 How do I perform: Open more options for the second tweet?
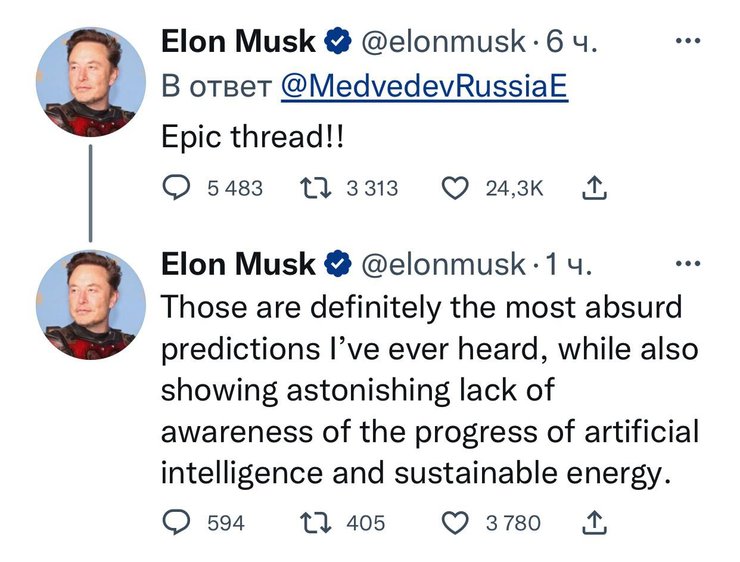pos(688,264)
